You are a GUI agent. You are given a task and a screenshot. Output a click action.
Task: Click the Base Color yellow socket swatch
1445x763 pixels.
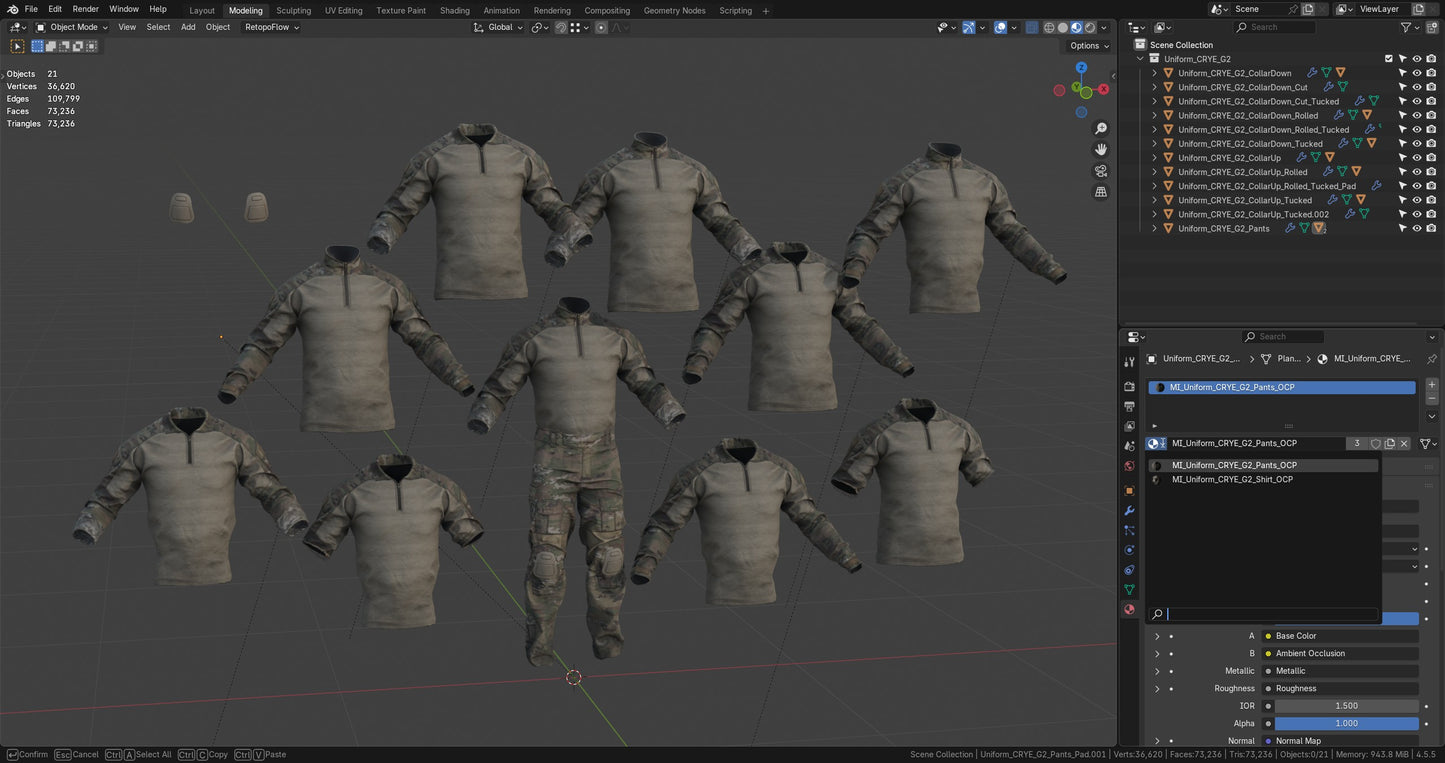[1268, 635]
